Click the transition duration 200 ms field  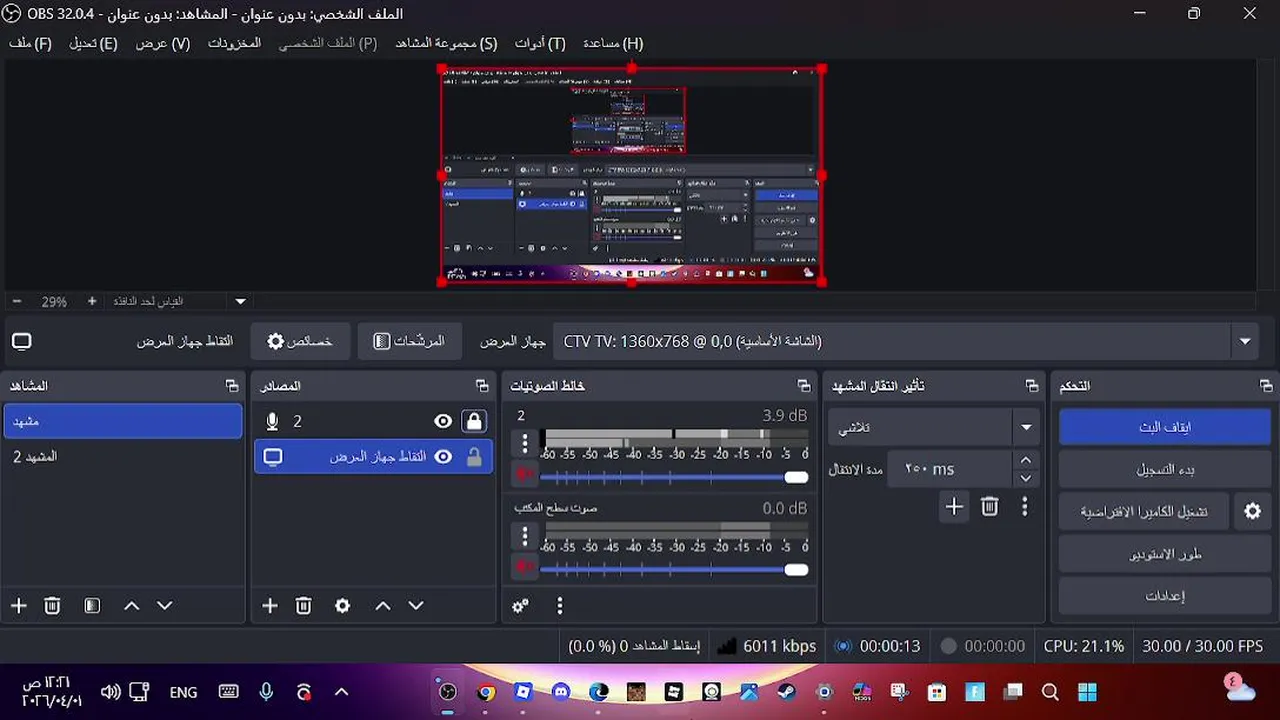click(x=950, y=469)
